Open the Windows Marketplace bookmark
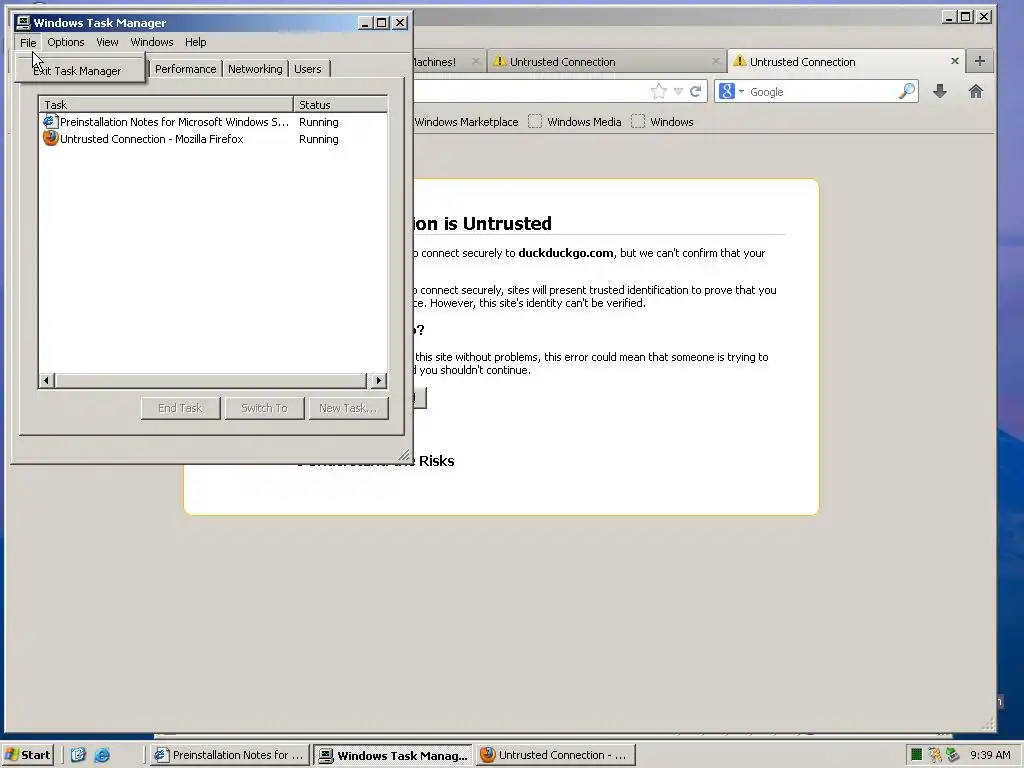1024x768 pixels. point(466,122)
